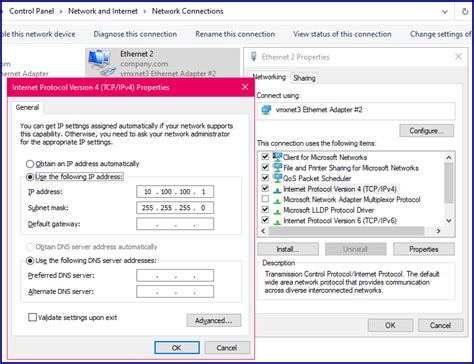Enable Microsoft Network Adapter Multiplexor Protocol

coord(265,199)
